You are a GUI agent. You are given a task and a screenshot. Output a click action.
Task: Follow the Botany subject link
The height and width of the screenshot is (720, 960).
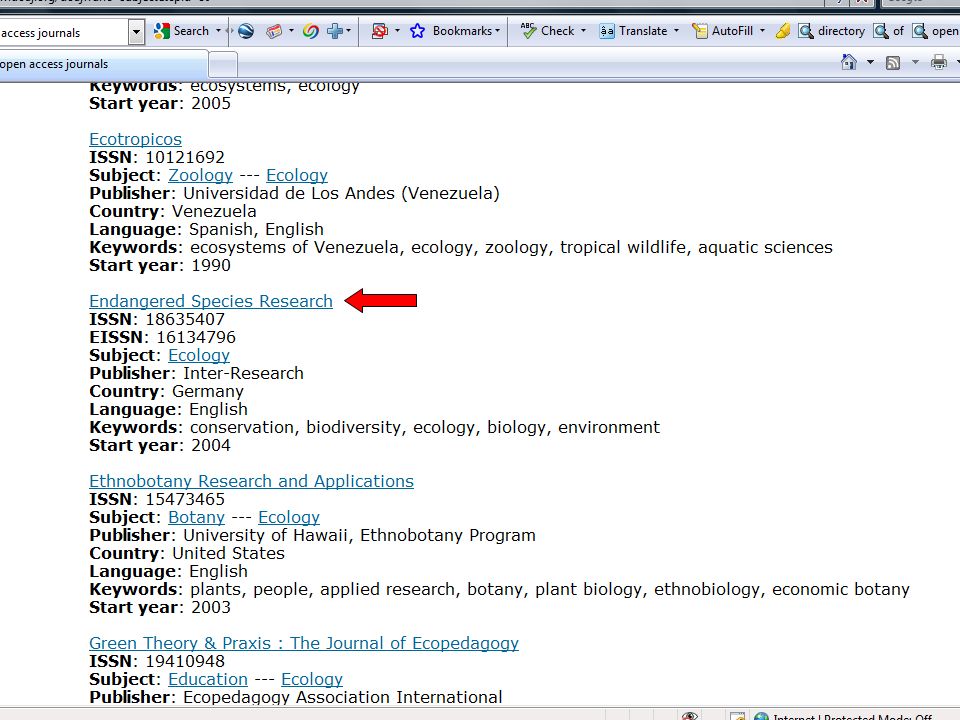tap(197, 518)
